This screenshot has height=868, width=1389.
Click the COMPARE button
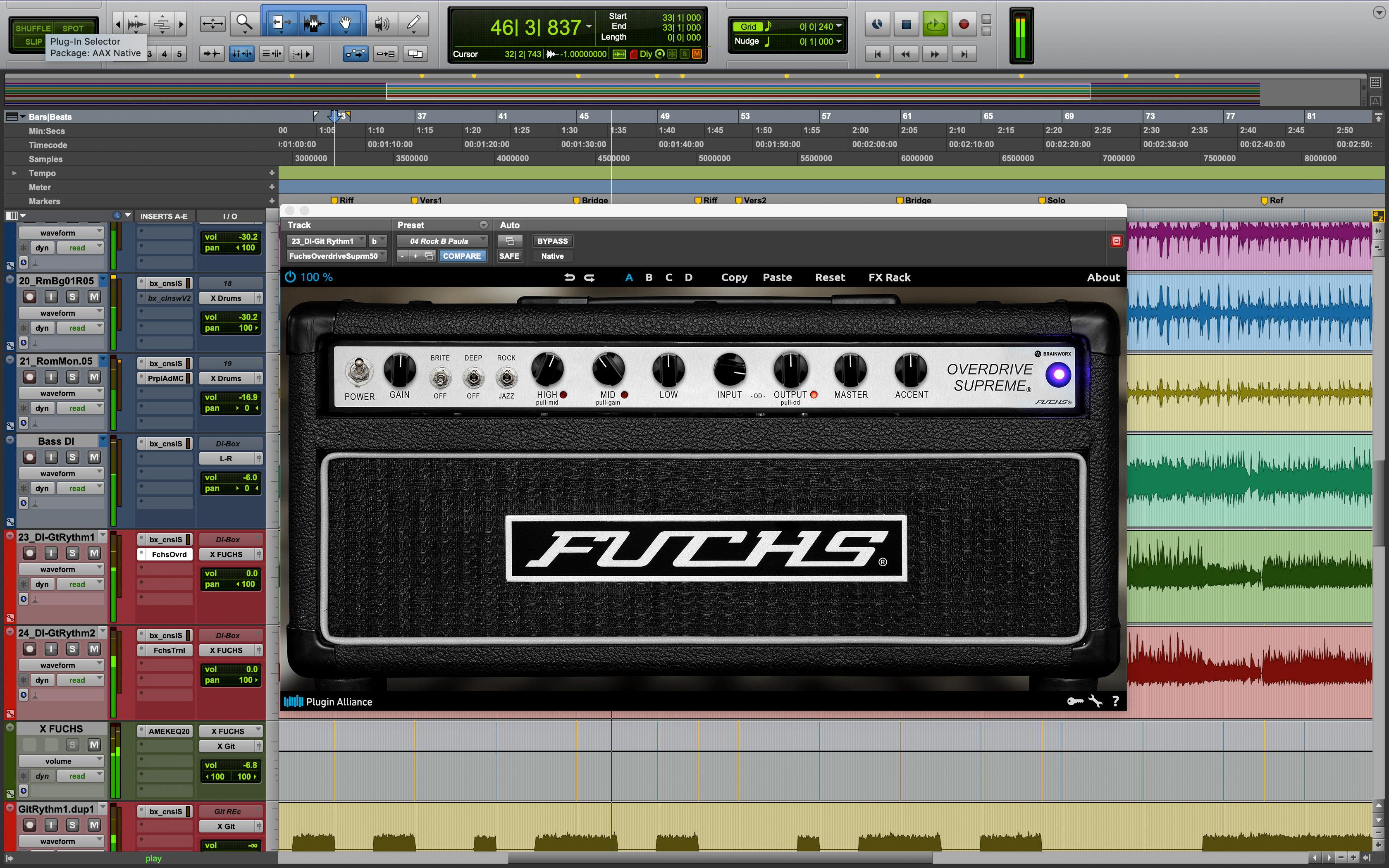(x=461, y=256)
